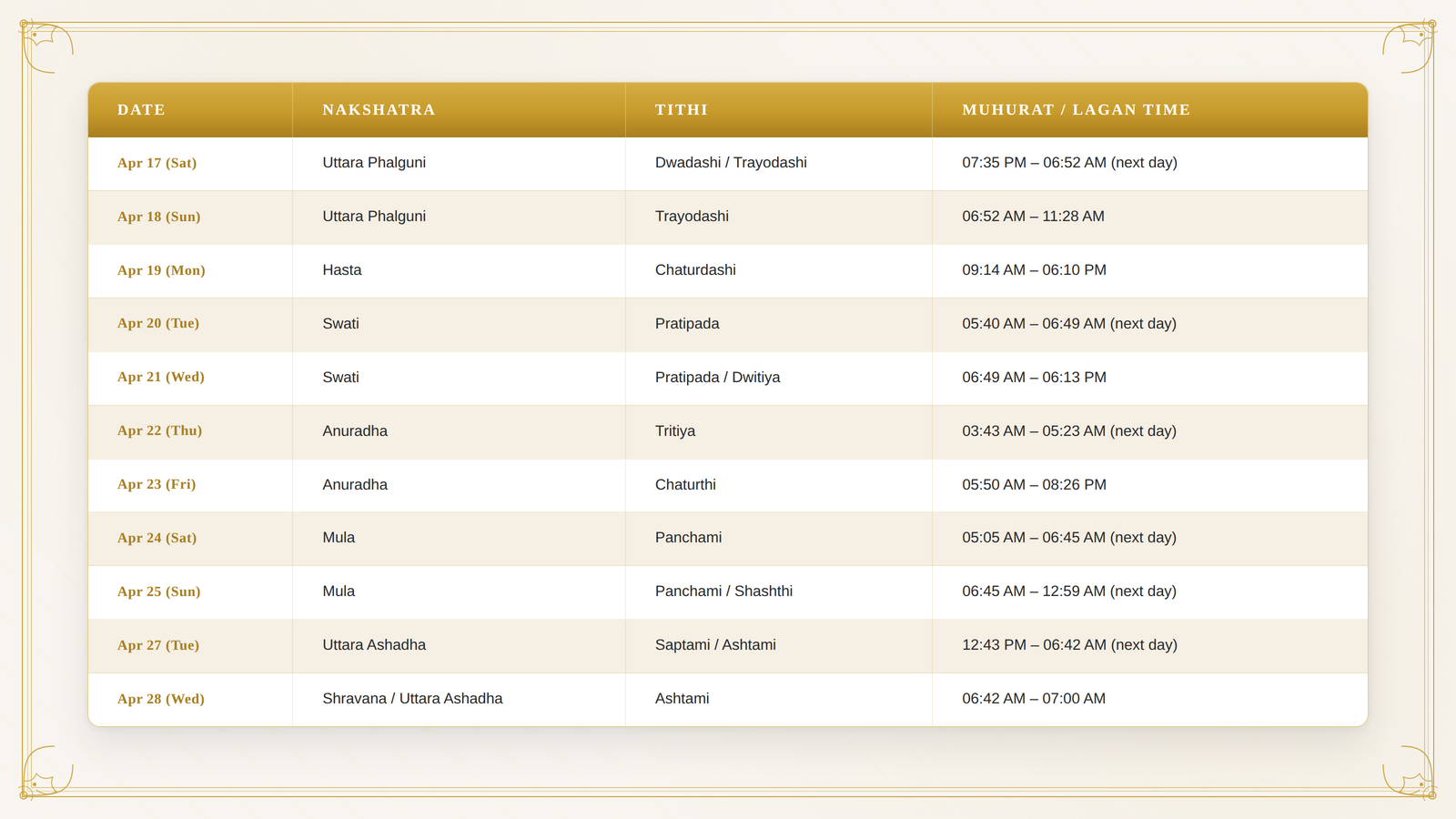Click the Hasta nakshatra cell
Viewport: 1456px width, 819px height.
(459, 271)
